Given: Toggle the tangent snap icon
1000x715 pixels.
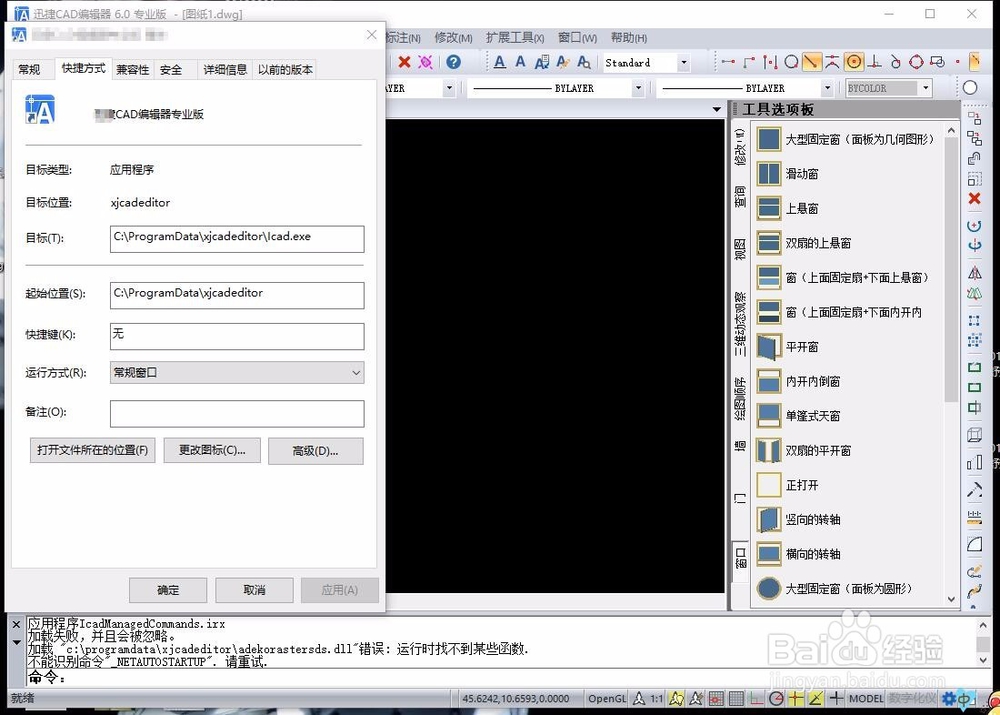Looking at the screenshot, I should point(895,62).
